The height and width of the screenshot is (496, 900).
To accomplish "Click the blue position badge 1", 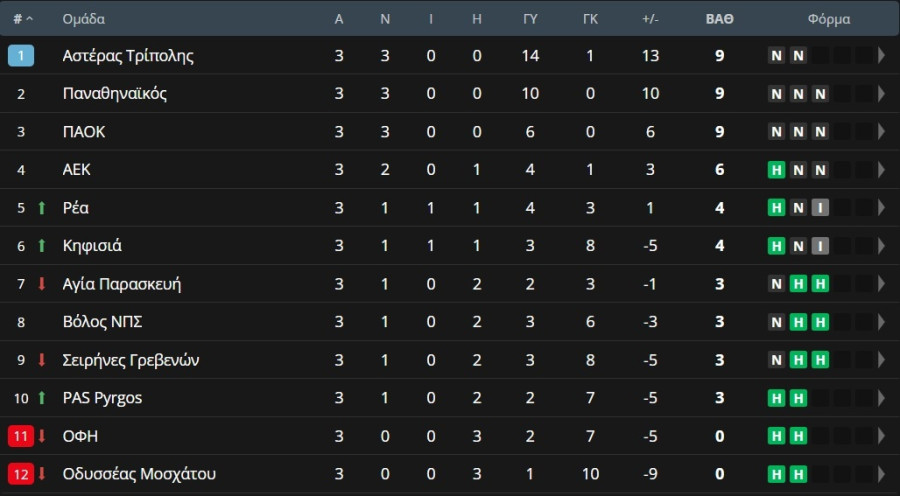I will pos(21,56).
